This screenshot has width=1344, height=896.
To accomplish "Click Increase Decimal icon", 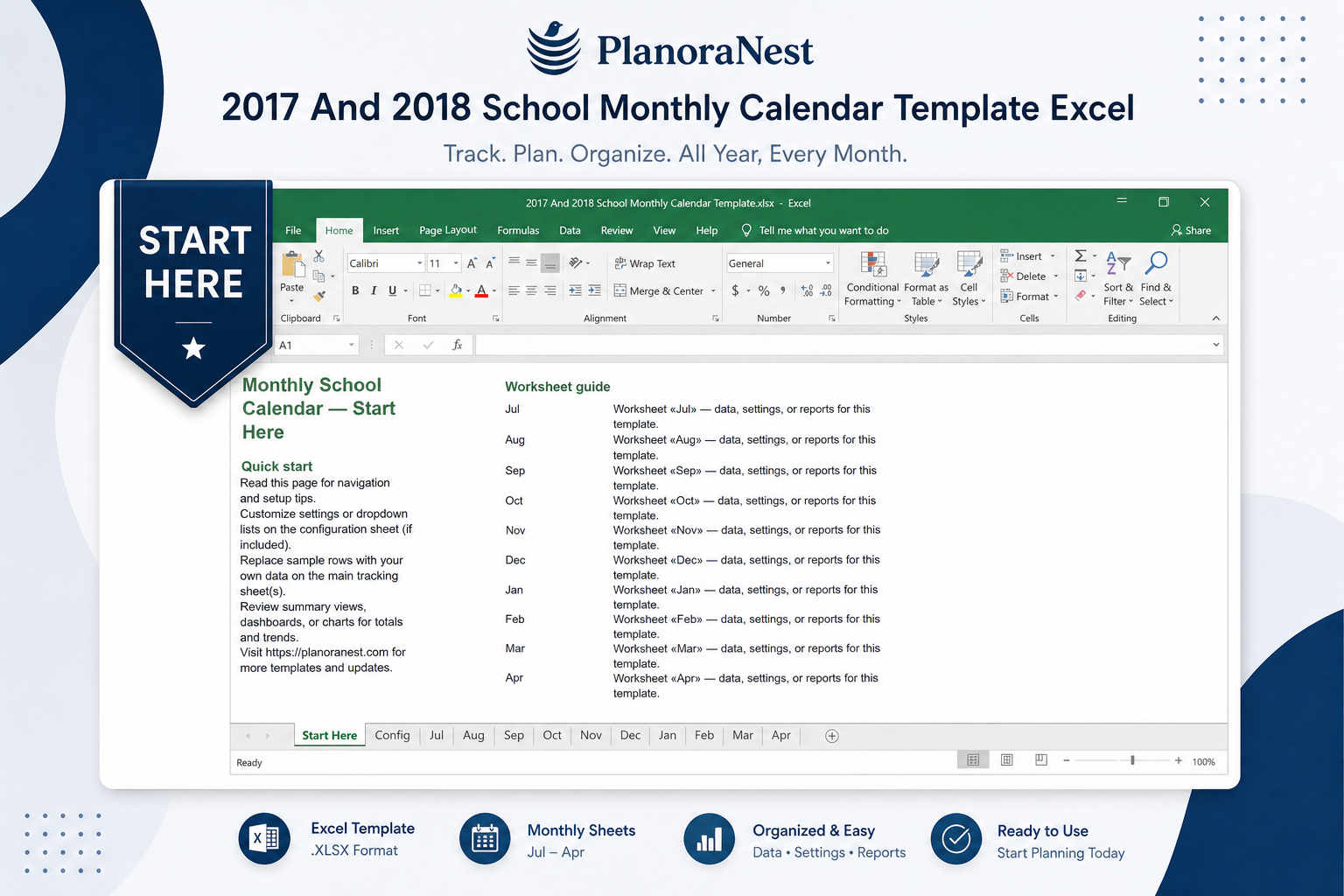I will coord(807,290).
